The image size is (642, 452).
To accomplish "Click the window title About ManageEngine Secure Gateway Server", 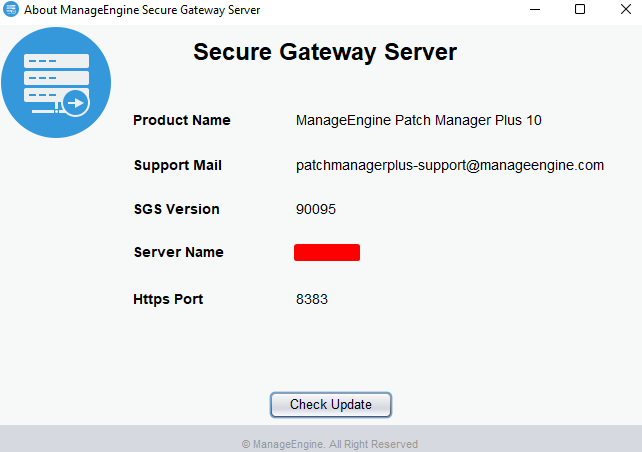I will [142, 10].
